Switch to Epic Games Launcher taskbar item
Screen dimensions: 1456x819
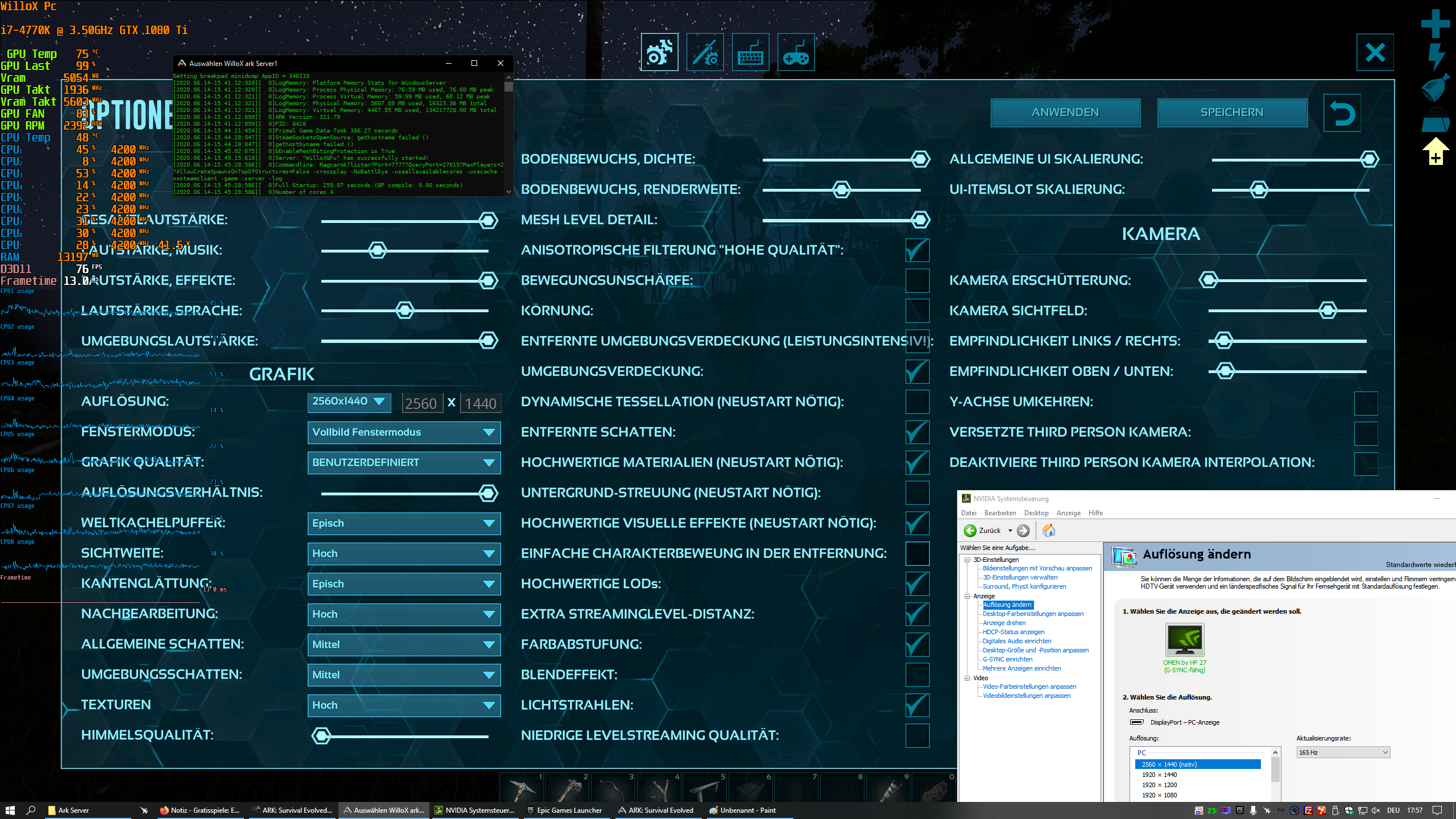(x=564, y=810)
